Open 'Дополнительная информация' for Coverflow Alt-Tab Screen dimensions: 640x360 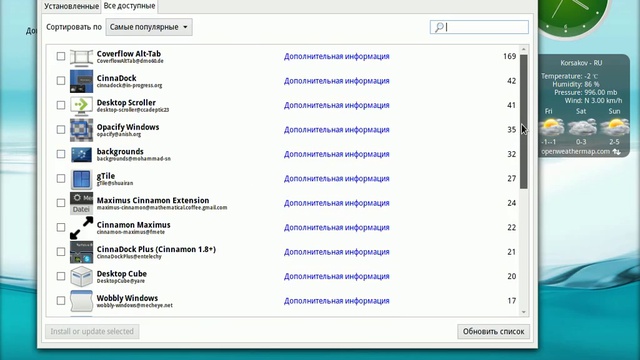337,56
